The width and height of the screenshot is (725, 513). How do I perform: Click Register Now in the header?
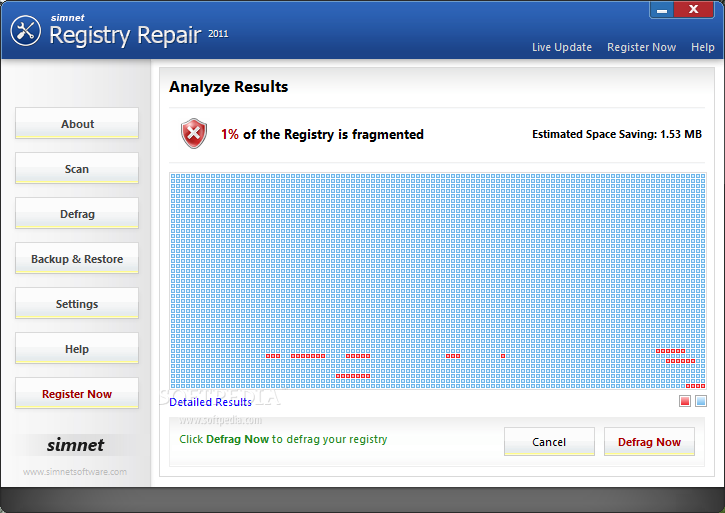click(x=641, y=47)
